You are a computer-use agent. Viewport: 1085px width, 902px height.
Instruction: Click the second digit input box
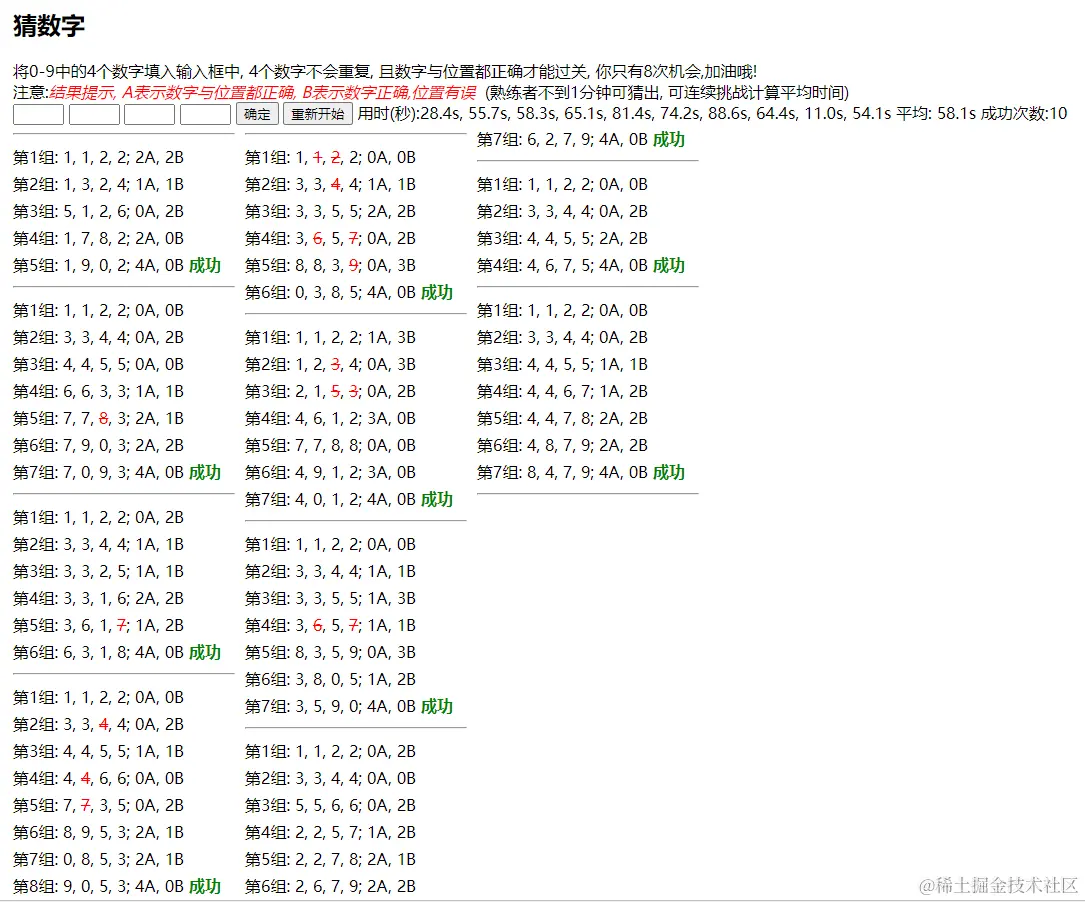(x=94, y=114)
